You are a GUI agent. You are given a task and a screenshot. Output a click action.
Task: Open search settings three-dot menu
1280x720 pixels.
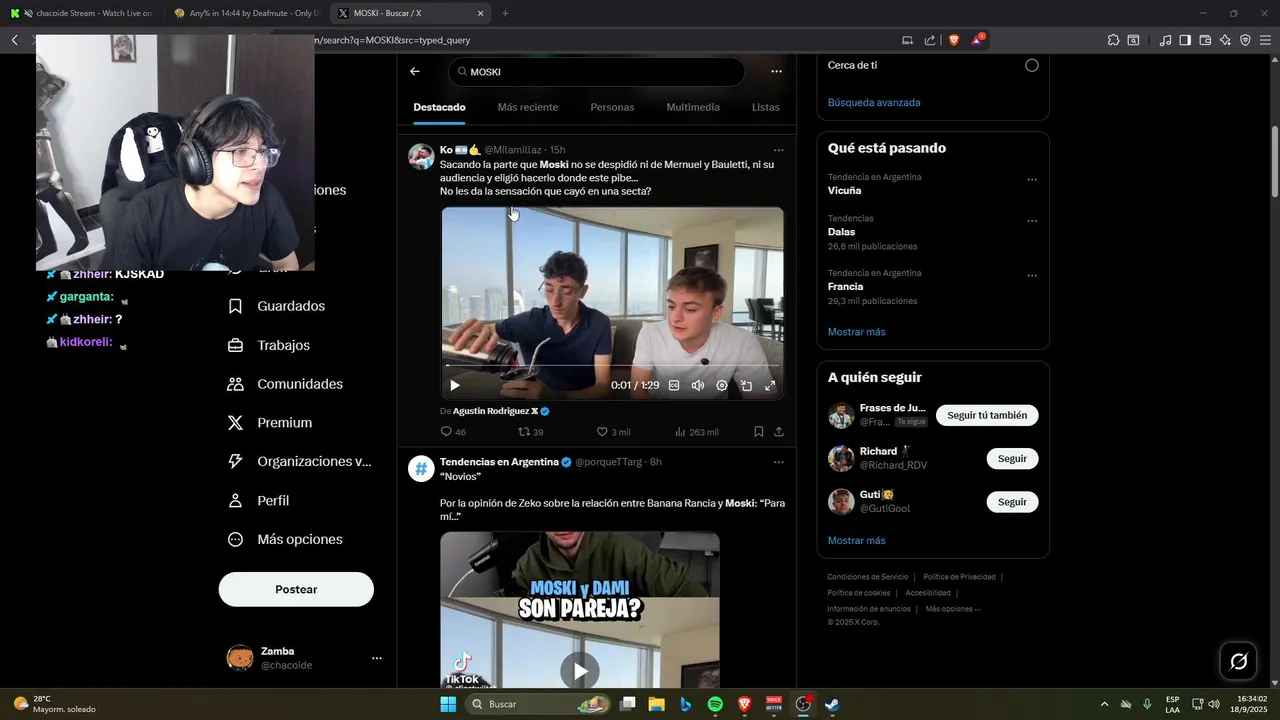click(x=776, y=72)
